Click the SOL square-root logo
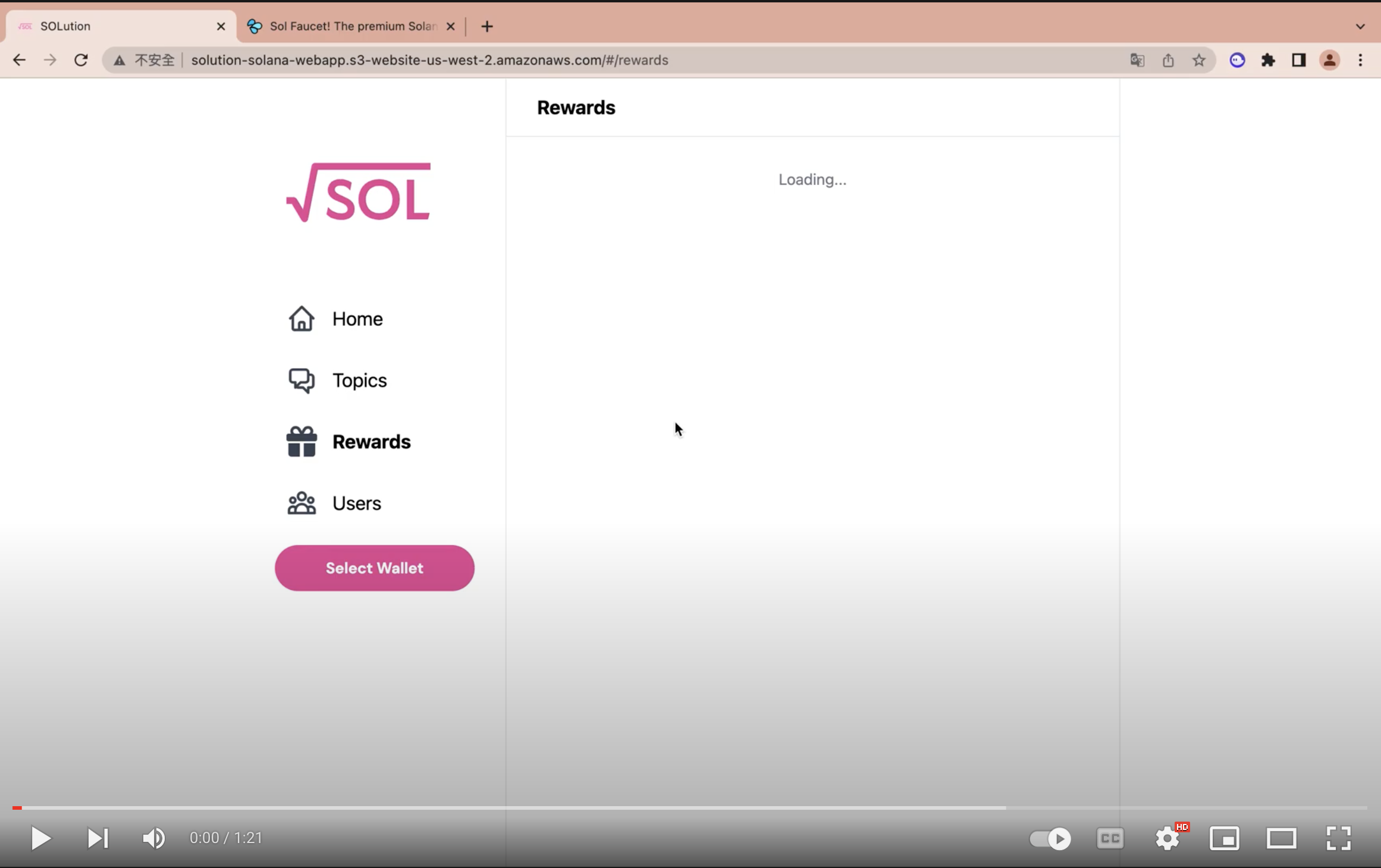1381x868 pixels. click(x=359, y=193)
